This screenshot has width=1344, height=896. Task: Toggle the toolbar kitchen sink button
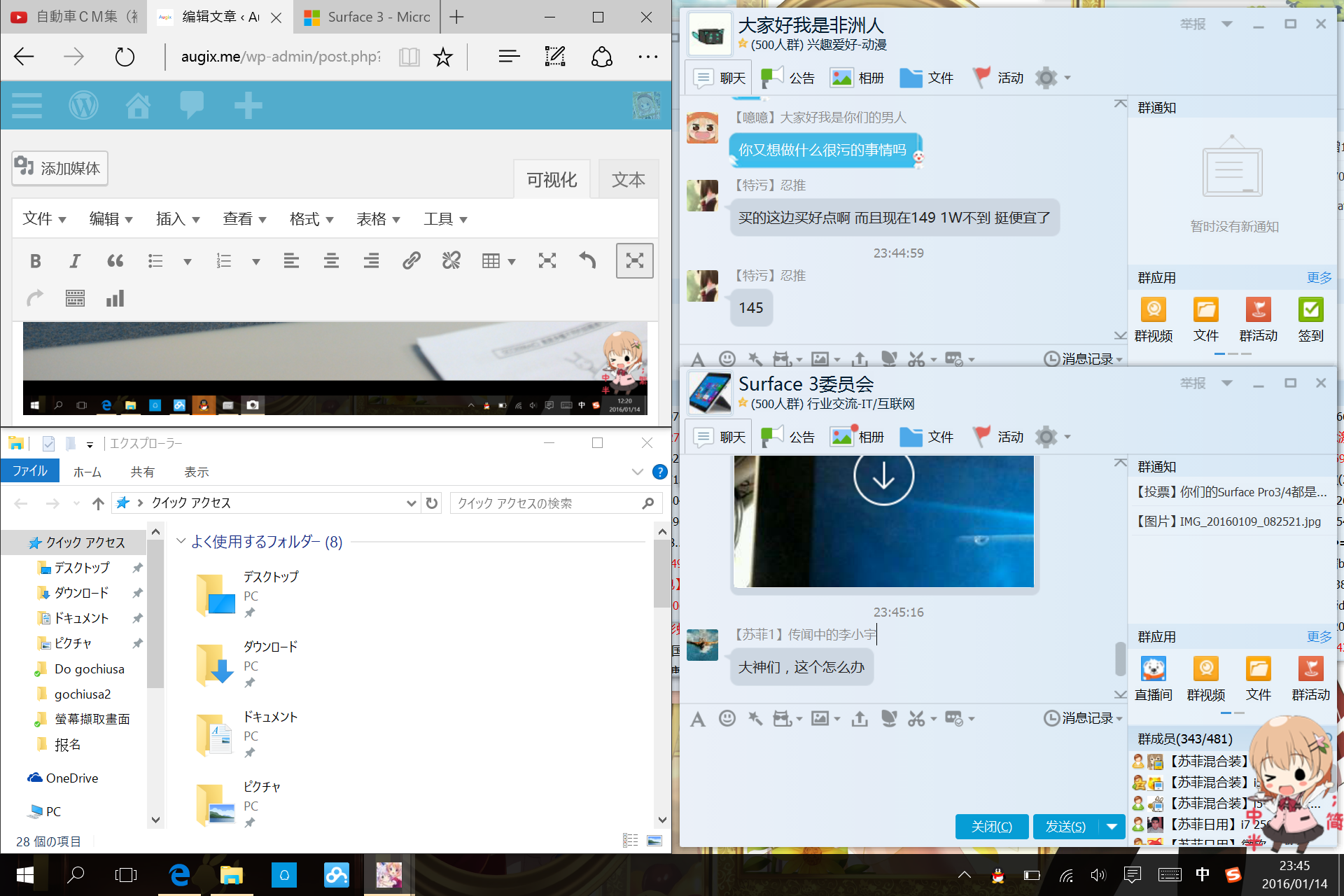(75, 299)
